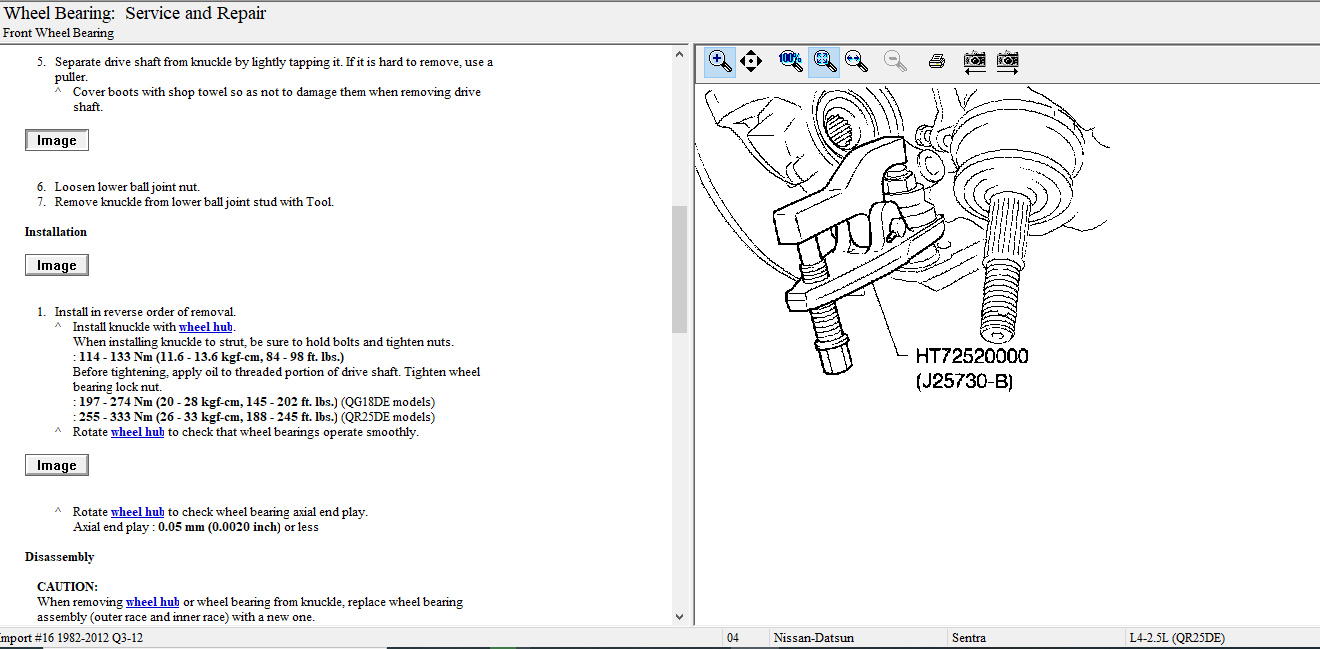Click the greyed zoom out magnifier
The width and height of the screenshot is (1320, 649).
896,61
